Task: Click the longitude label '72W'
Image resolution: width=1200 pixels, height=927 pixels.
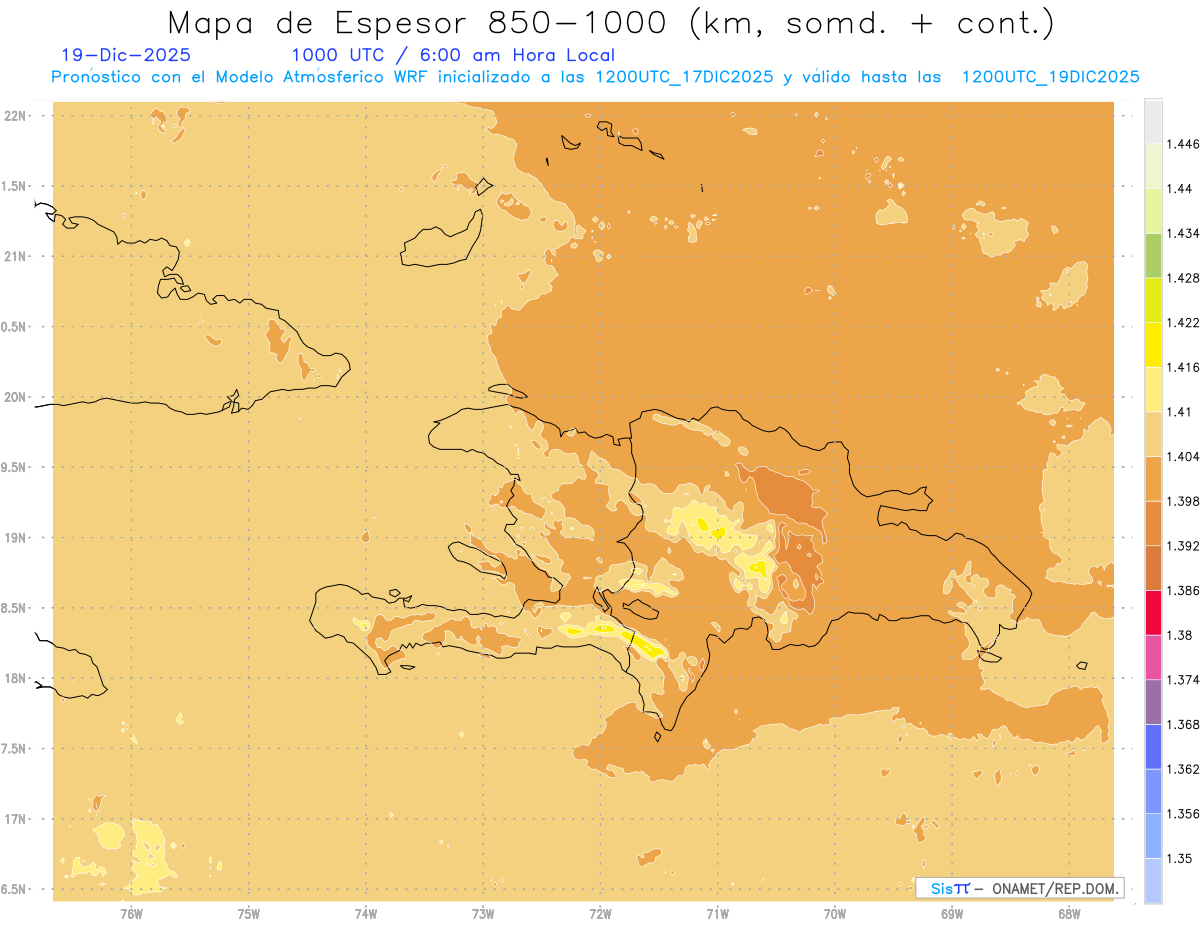Action: tap(600, 914)
